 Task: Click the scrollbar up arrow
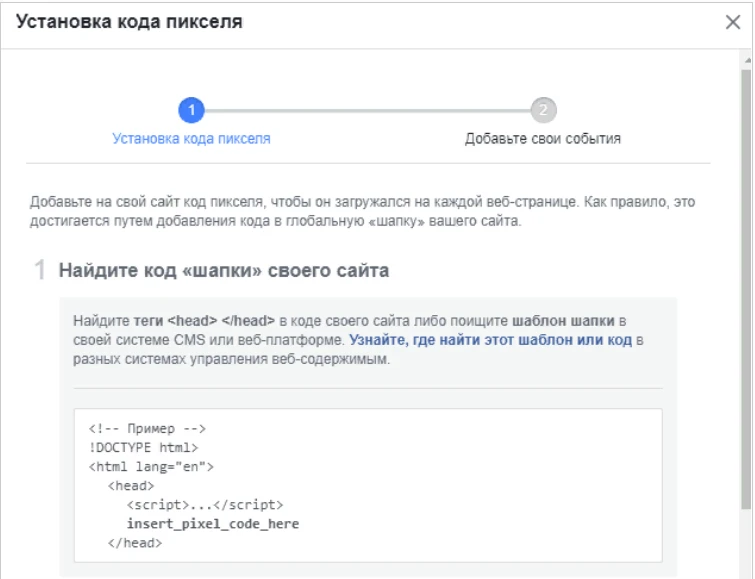pyautogui.click(x=747, y=61)
